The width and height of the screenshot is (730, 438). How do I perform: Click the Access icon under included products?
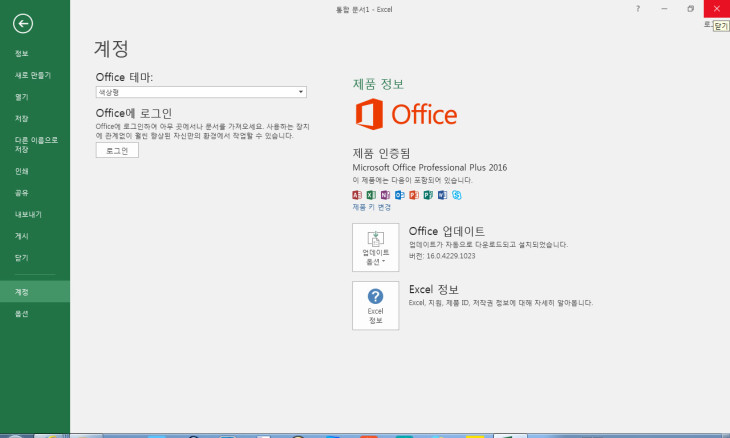357,194
